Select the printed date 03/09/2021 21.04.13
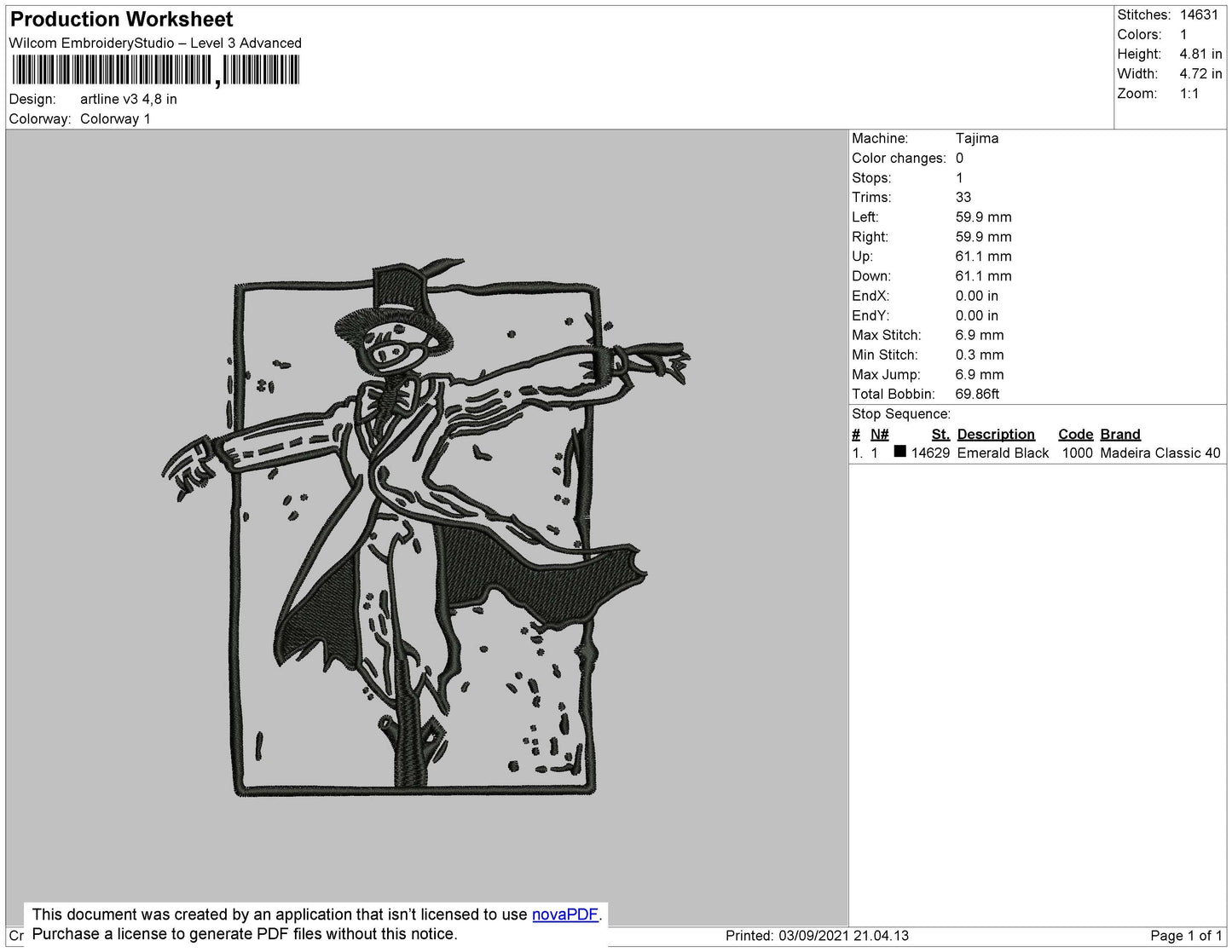The image size is (1232, 952). point(844,936)
